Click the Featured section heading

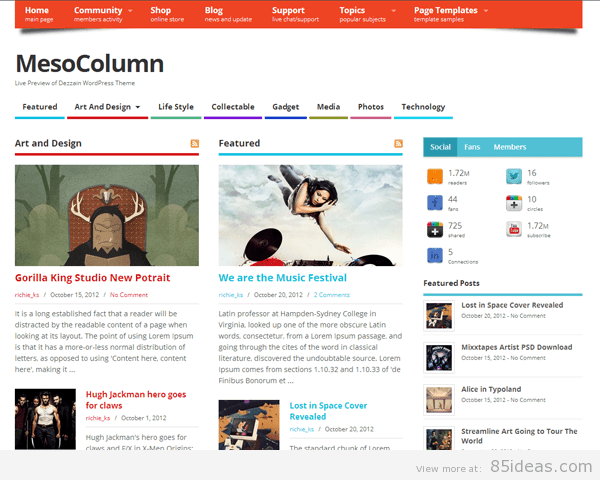(239, 143)
